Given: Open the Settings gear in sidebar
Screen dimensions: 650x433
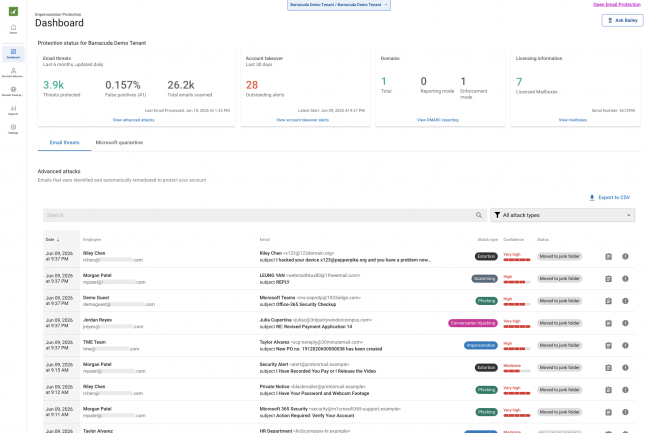Looking at the screenshot, I should [x=13, y=129].
